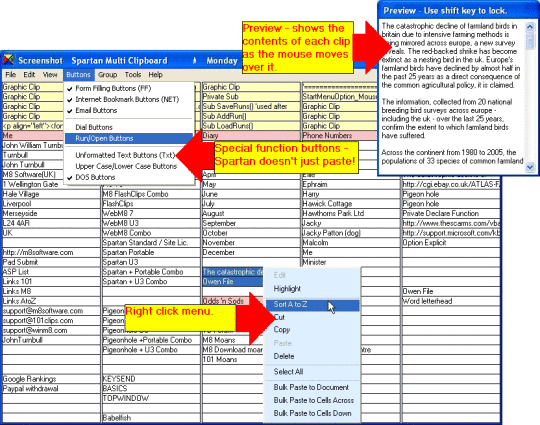Click the support@m8software.com clip

coord(51,311)
